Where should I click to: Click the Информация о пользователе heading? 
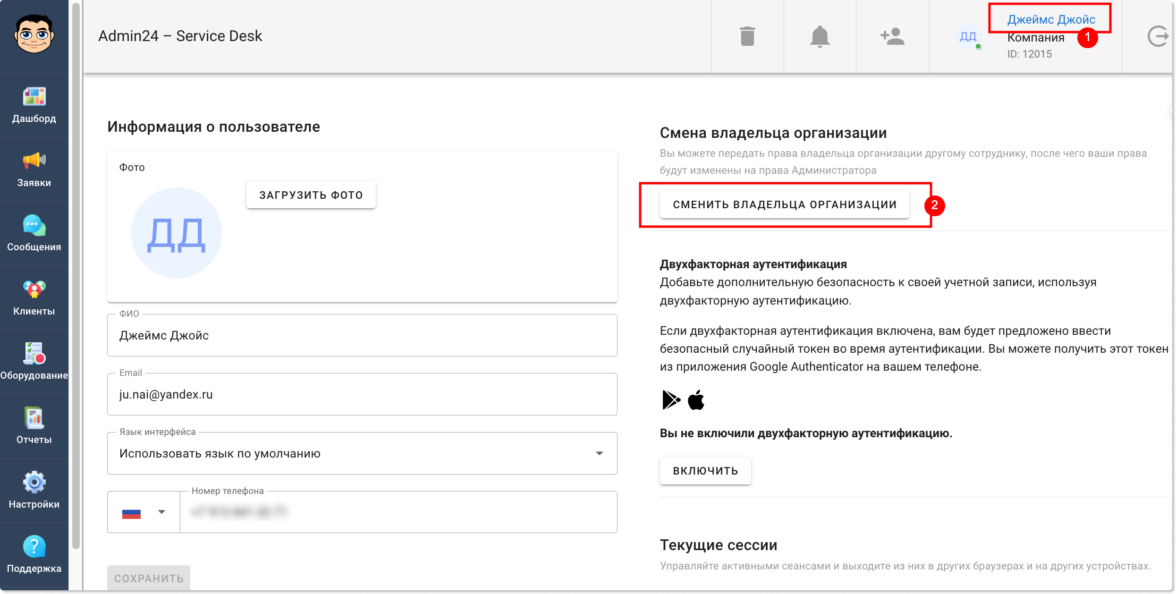coord(214,127)
